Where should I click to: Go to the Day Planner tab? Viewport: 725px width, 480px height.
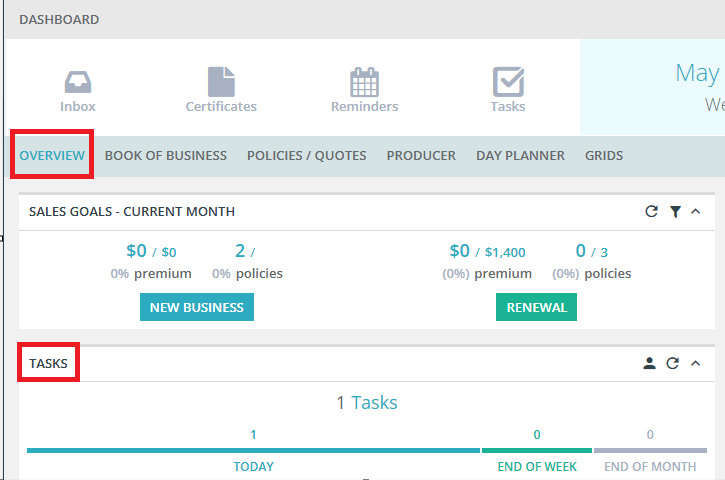pyautogui.click(x=520, y=155)
